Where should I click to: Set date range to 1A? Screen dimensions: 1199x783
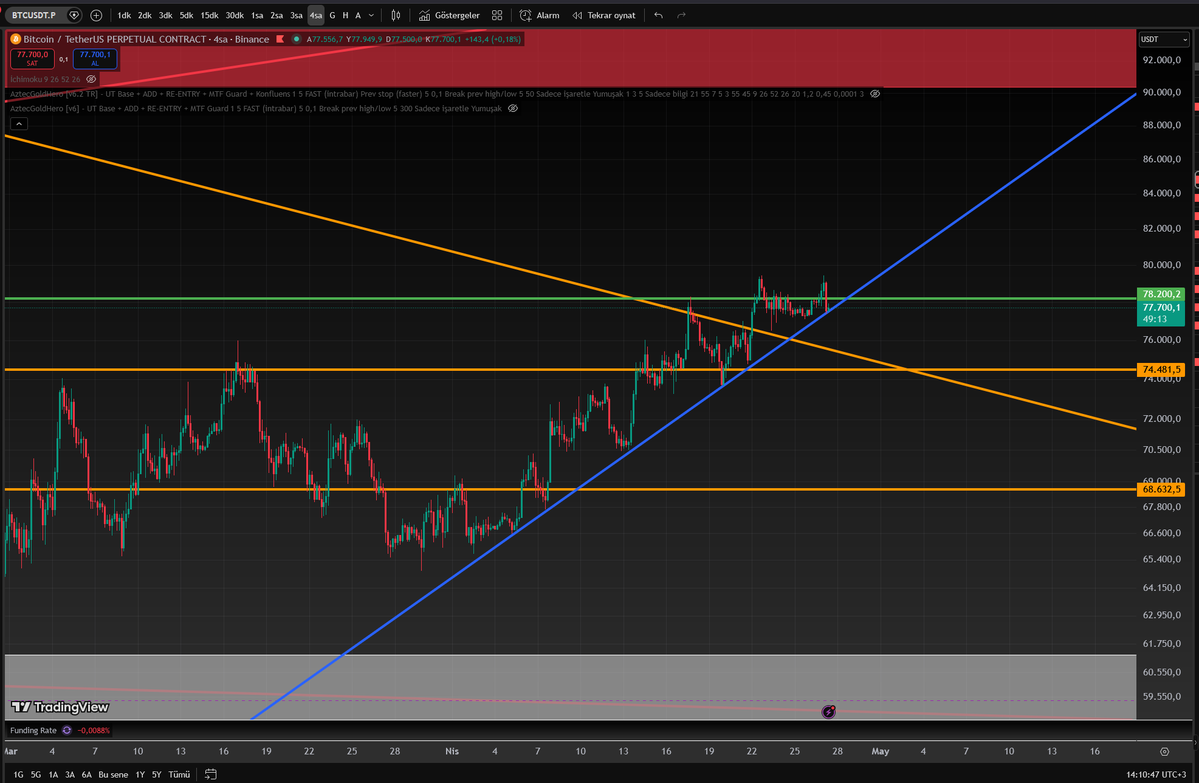54,775
